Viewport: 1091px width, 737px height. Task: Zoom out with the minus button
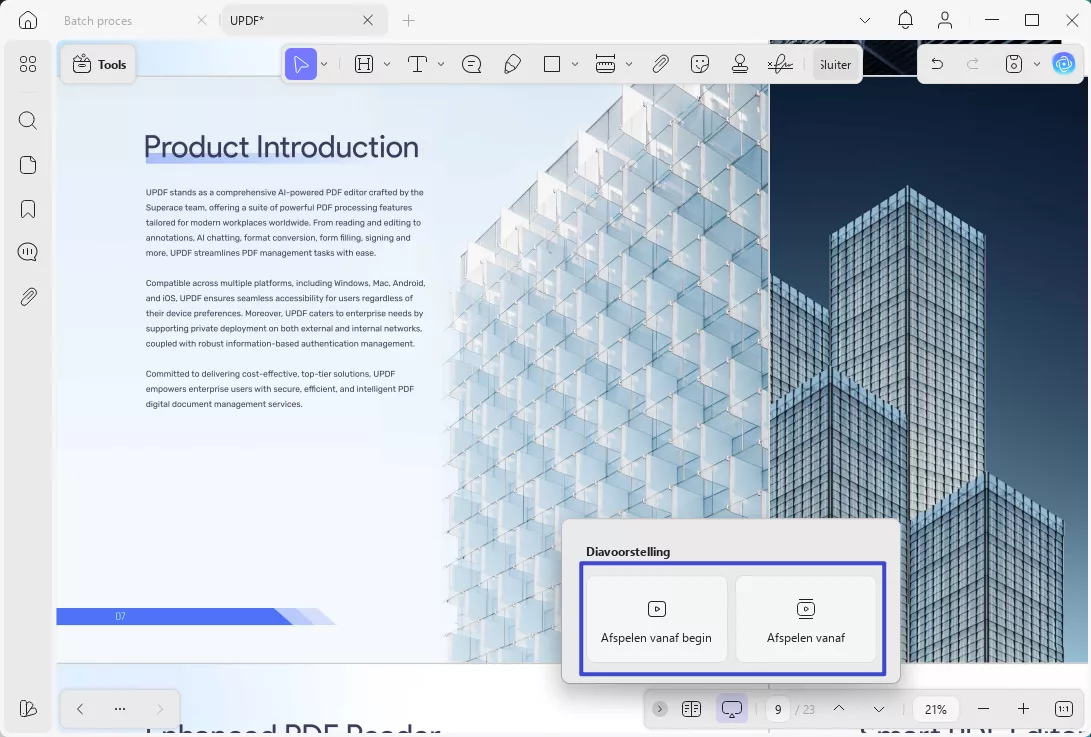[x=983, y=709]
